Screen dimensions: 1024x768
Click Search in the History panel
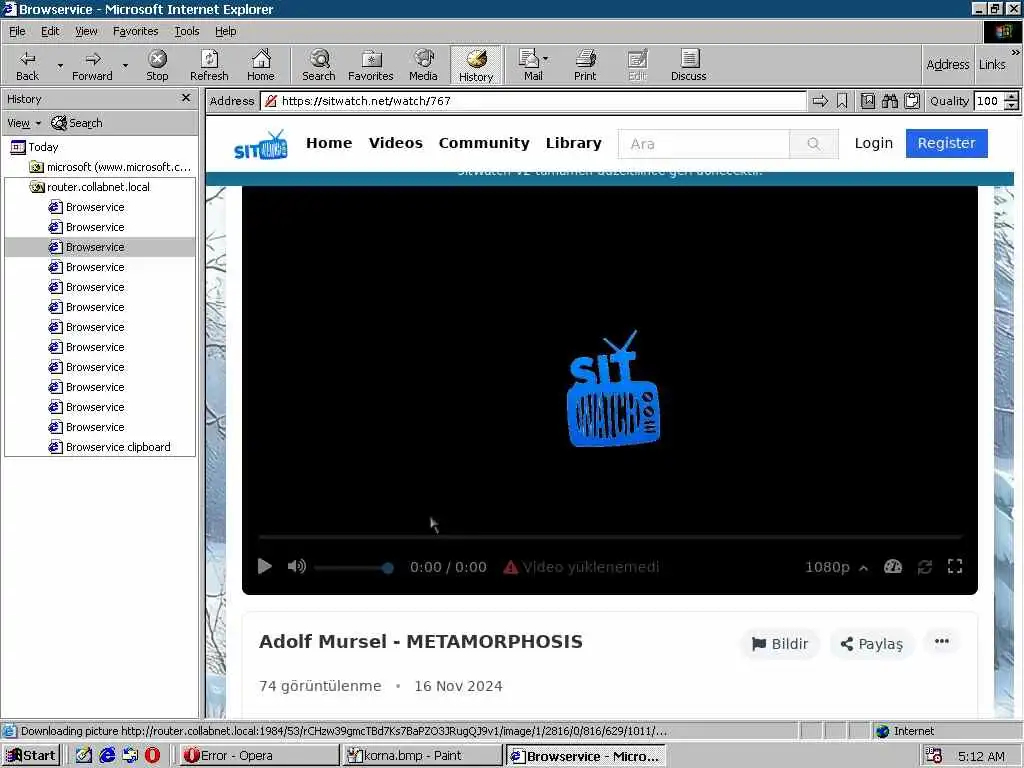tap(77, 123)
